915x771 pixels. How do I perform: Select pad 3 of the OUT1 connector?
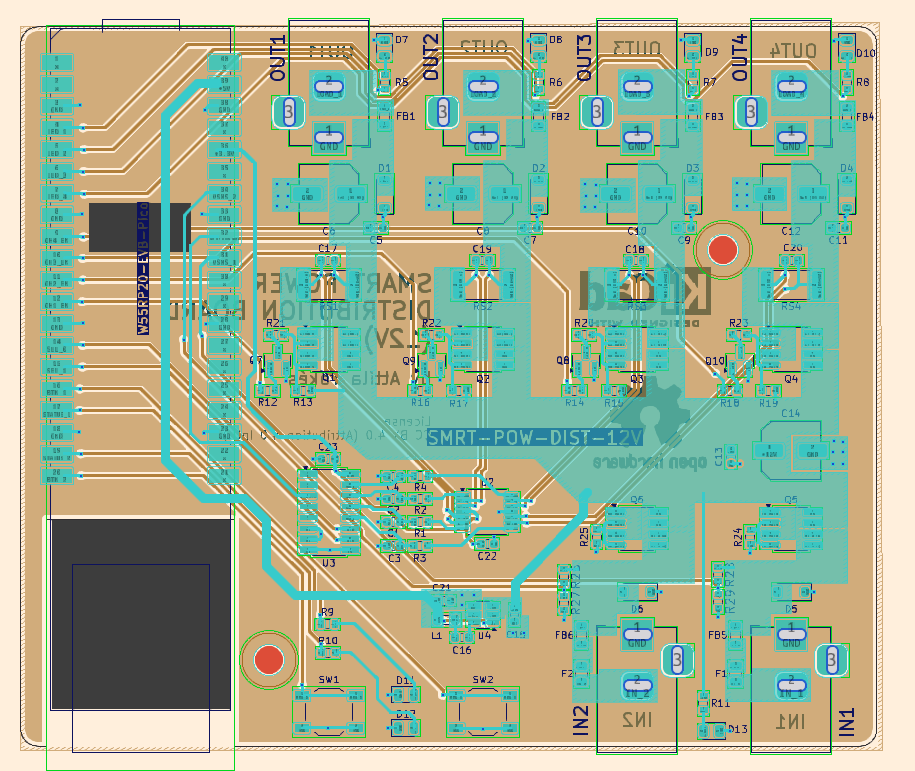click(289, 111)
